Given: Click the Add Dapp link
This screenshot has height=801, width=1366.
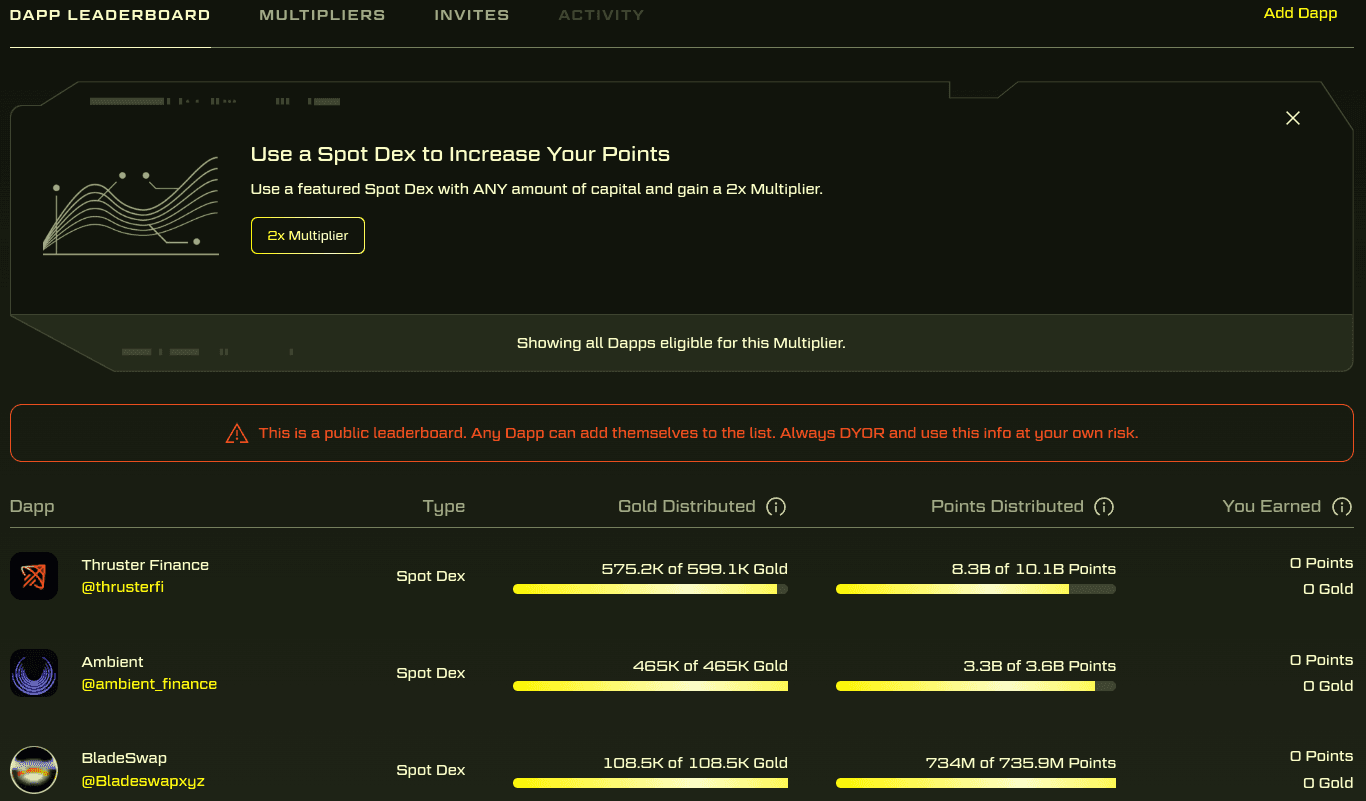Looking at the screenshot, I should click(x=1300, y=13).
